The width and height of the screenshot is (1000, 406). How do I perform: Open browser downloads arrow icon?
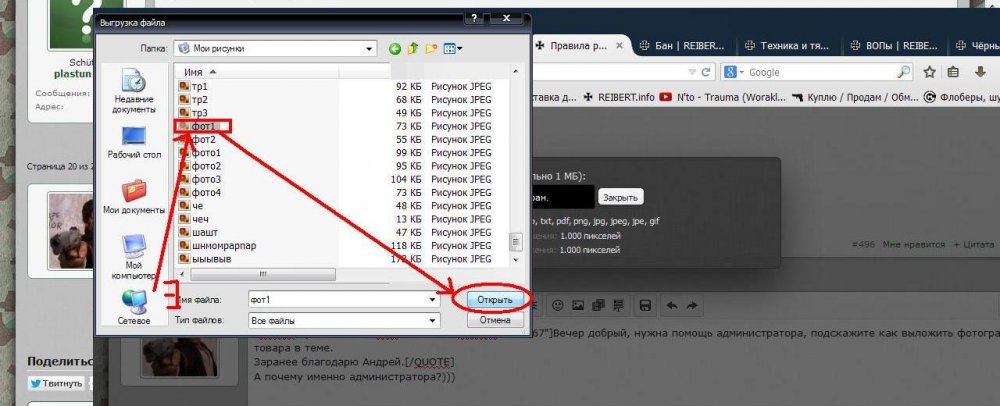click(981, 72)
